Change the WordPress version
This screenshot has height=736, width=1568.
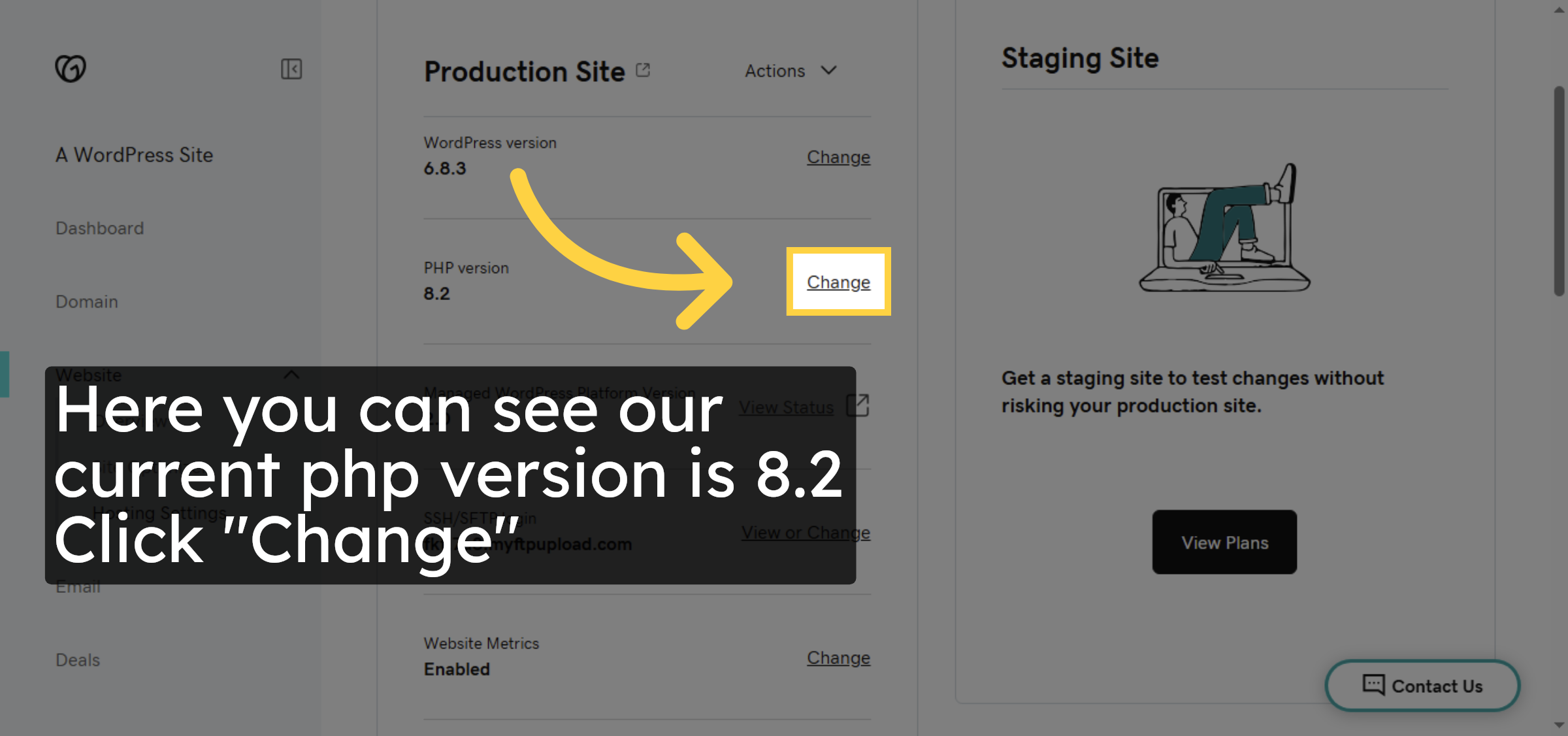point(838,157)
